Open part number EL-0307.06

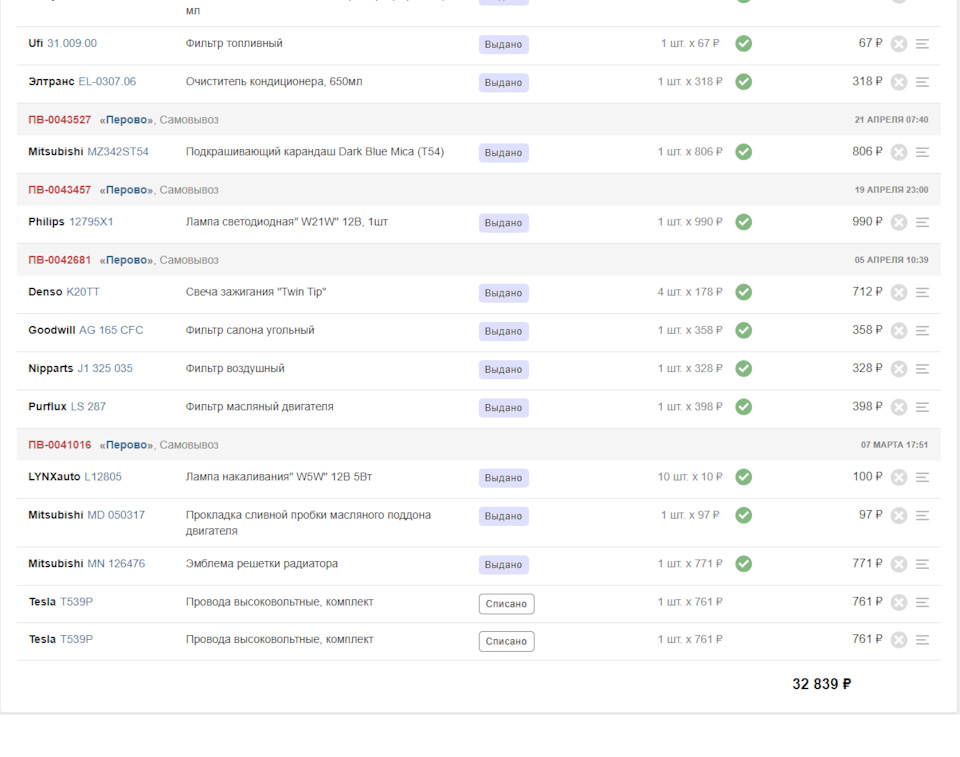[x=107, y=81]
